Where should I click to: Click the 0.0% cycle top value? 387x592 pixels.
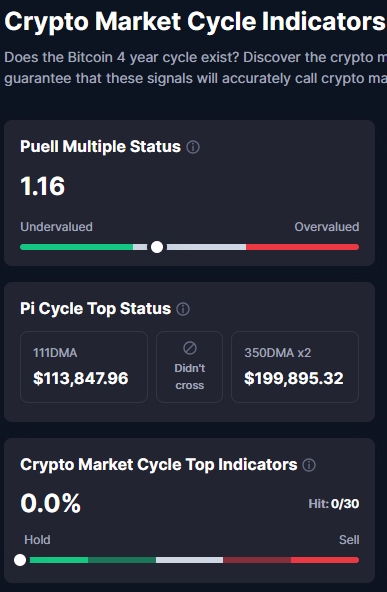click(51, 504)
